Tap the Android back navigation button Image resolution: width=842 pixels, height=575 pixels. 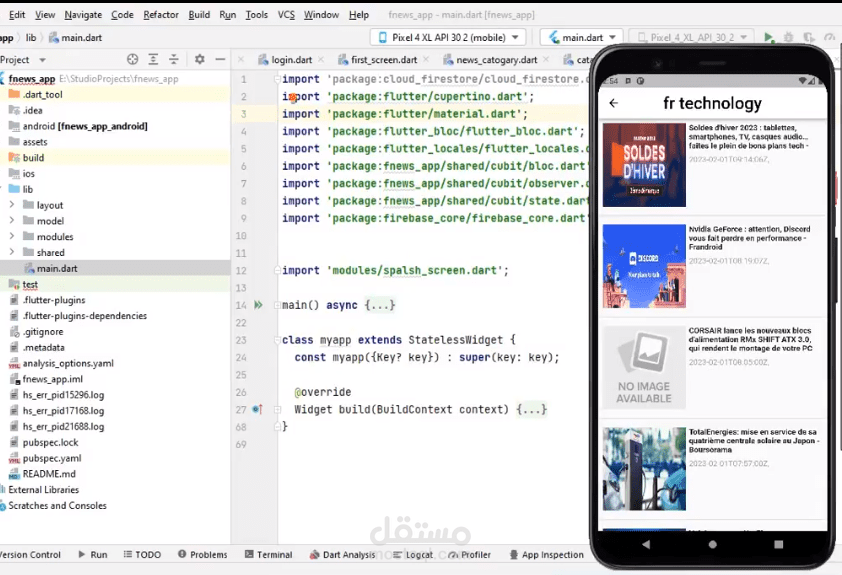pos(646,544)
